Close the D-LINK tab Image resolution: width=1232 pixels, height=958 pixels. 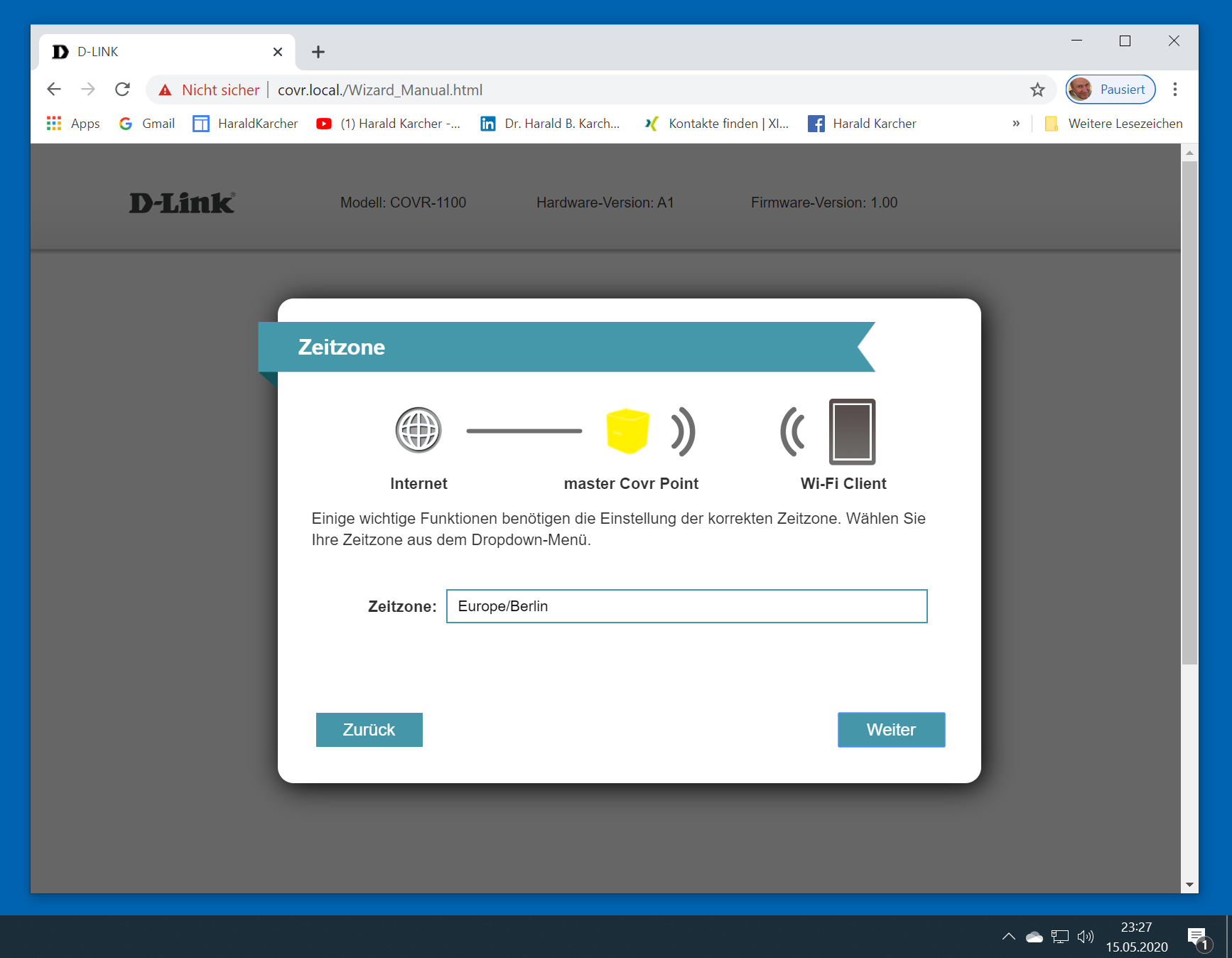click(x=278, y=52)
